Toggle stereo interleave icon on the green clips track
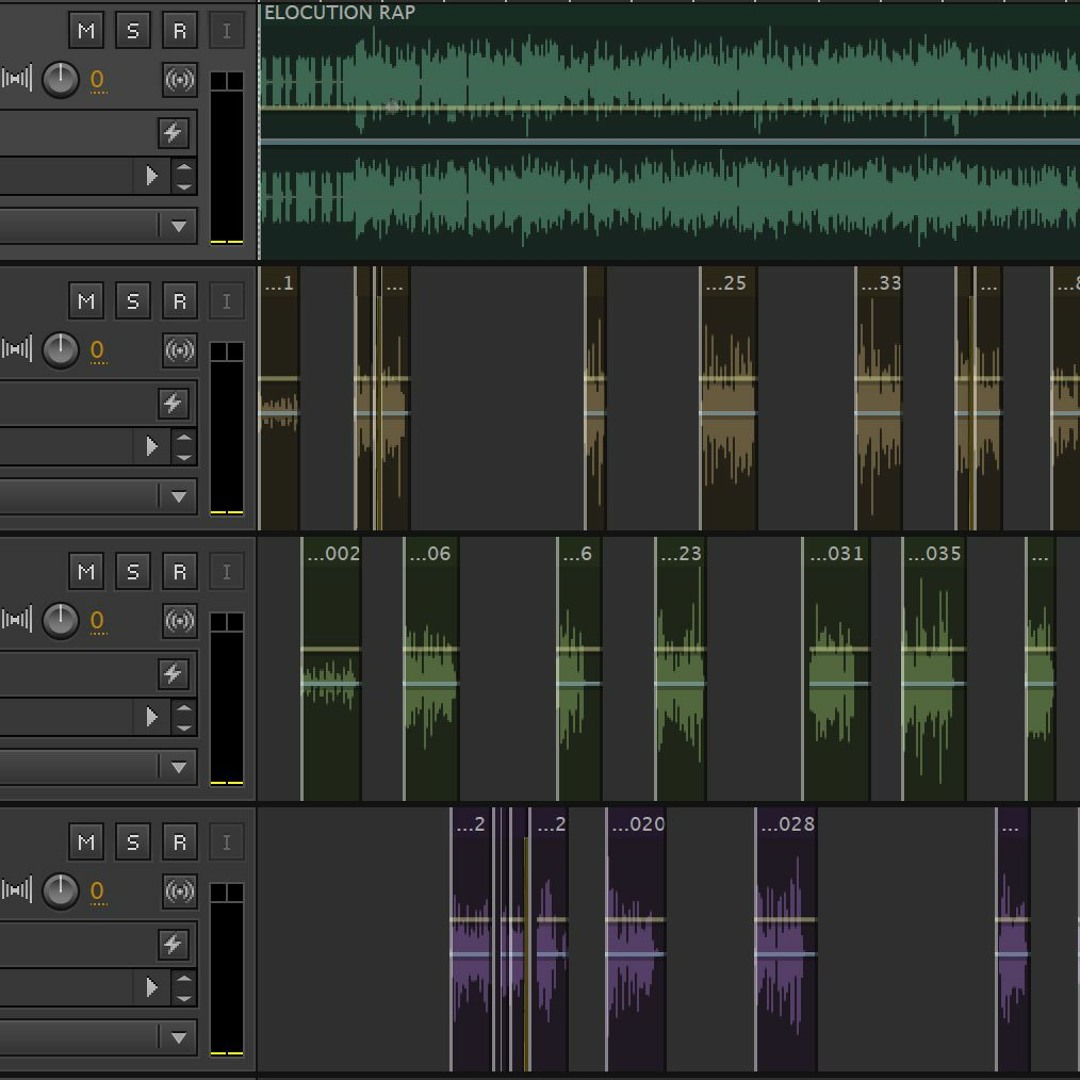Screen dimensions: 1080x1080 point(17,620)
